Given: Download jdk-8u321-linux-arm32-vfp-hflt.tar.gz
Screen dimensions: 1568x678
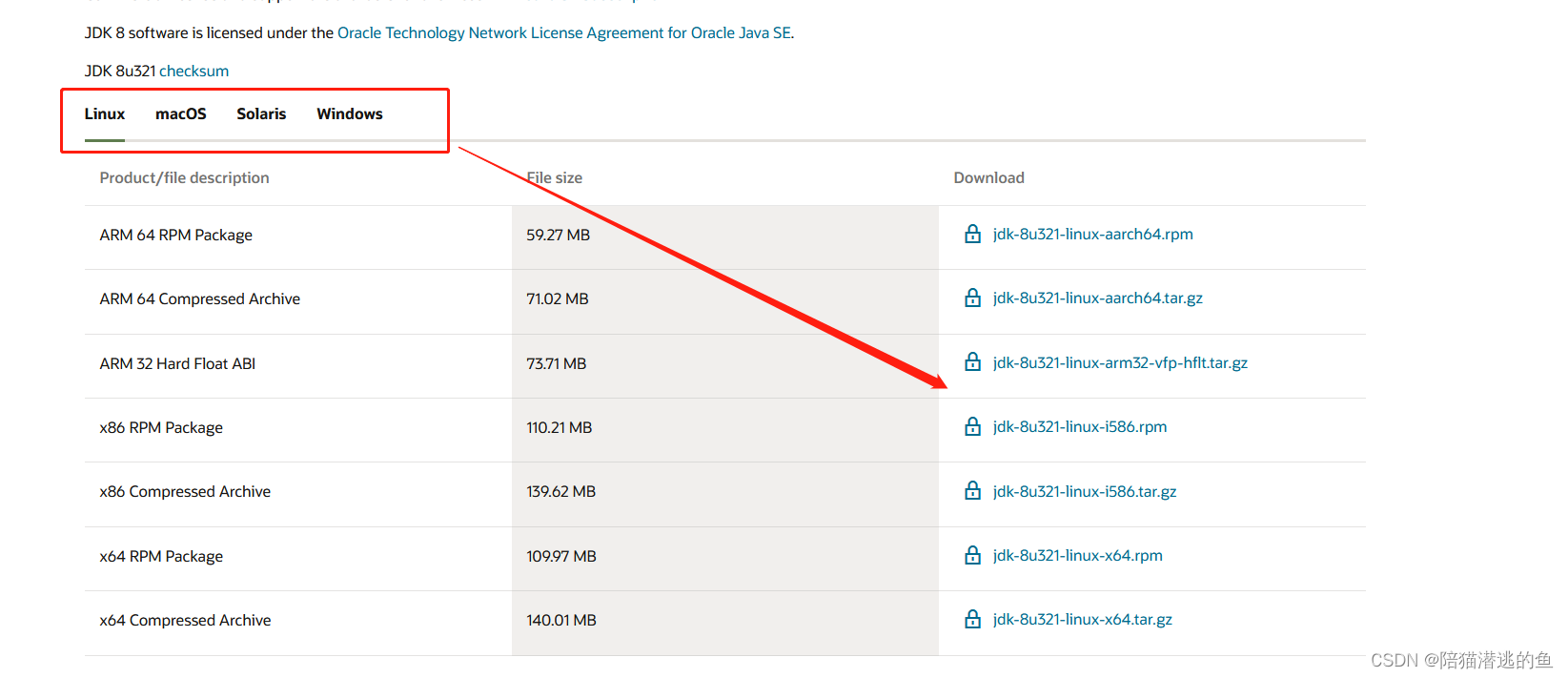Looking at the screenshot, I should (1120, 362).
